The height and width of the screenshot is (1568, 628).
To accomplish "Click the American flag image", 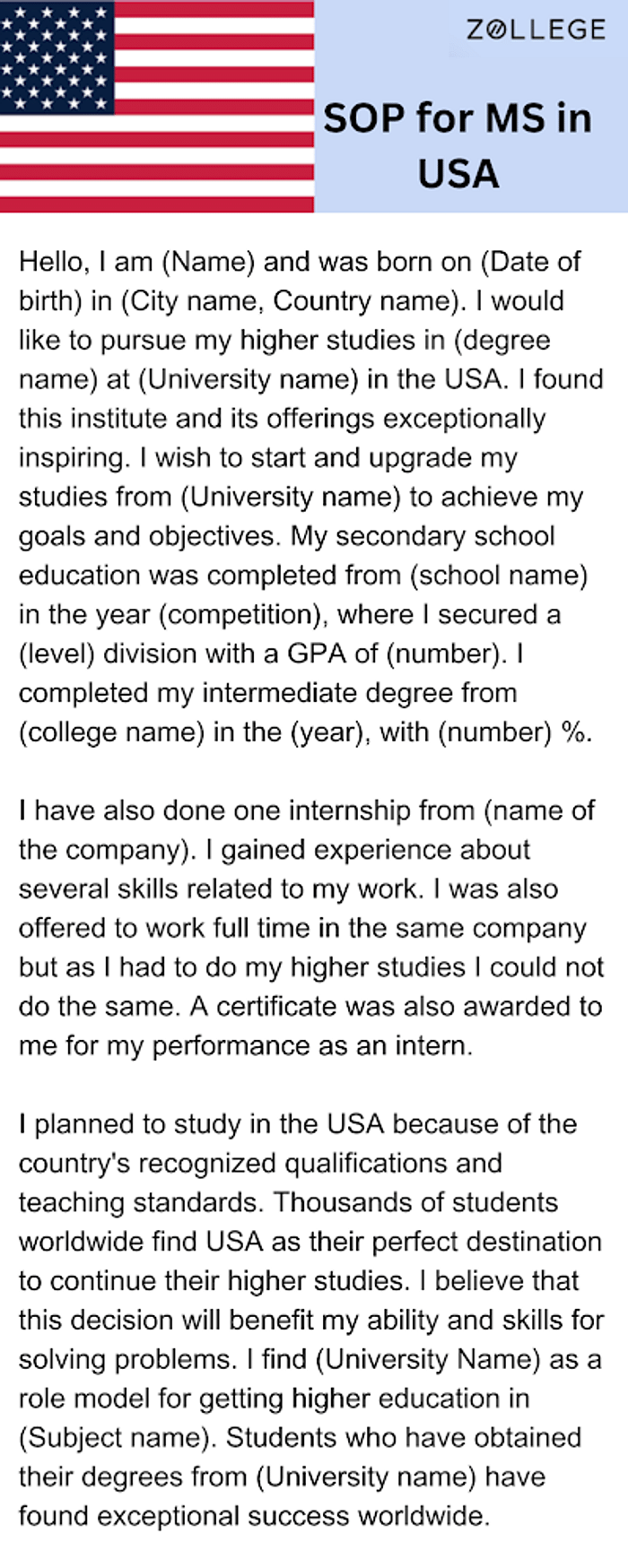I will point(157,106).
